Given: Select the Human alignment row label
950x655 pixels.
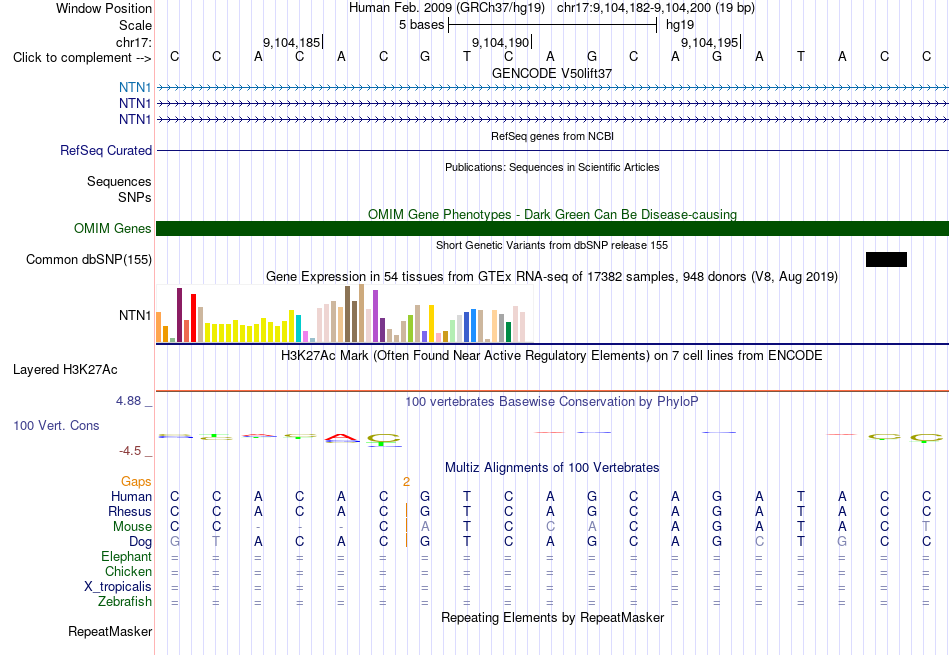Looking at the screenshot, I should click(x=131, y=496).
